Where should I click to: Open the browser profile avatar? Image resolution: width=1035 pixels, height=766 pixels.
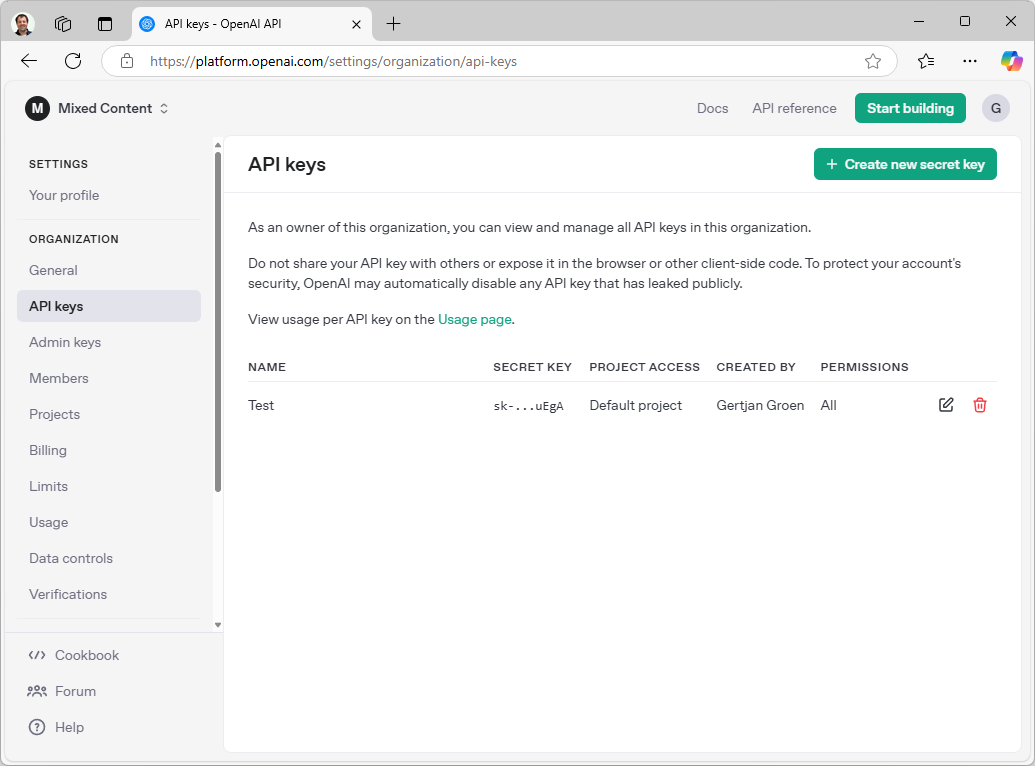point(23,24)
